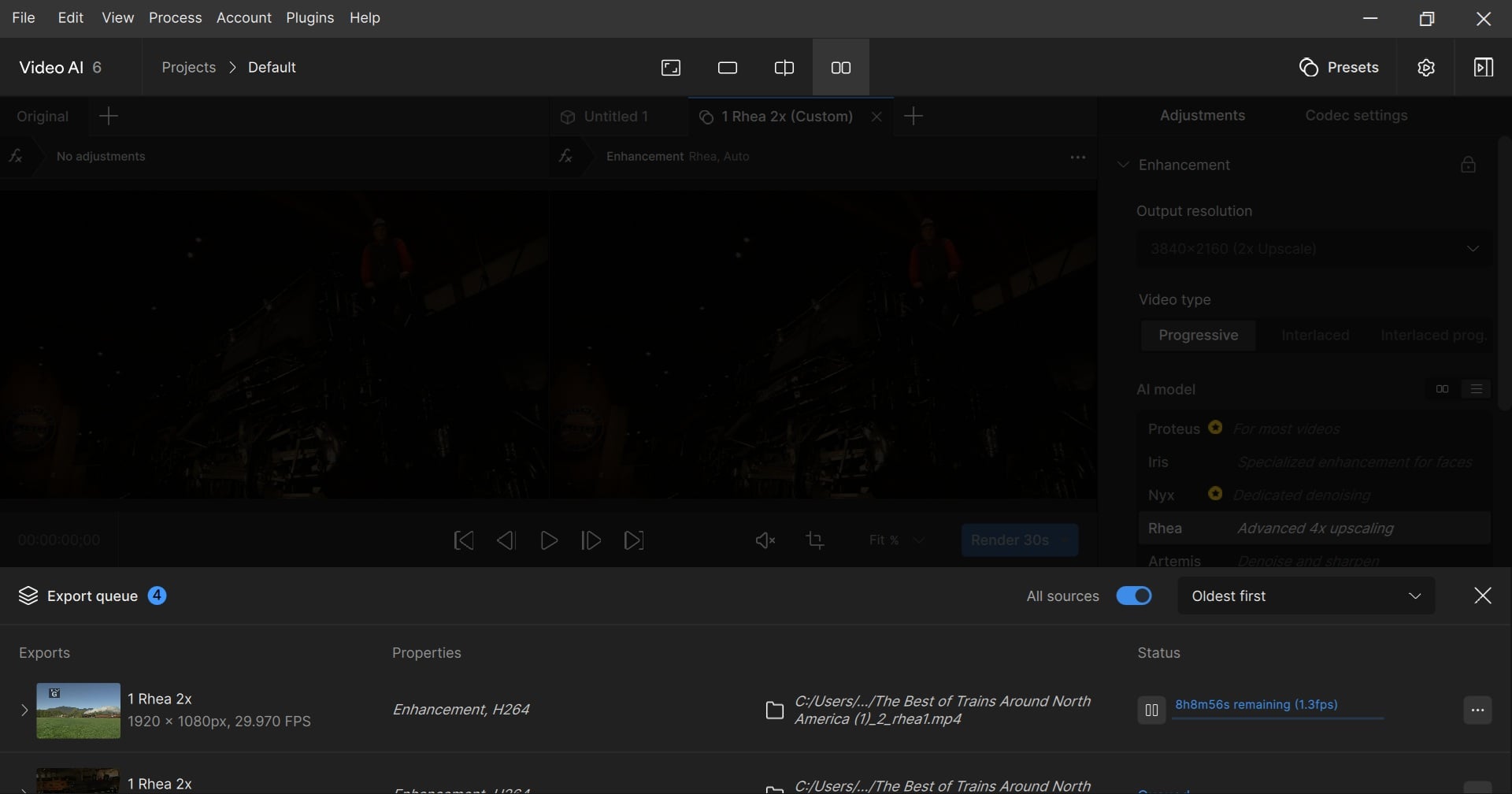
Task: Expand the first Rhea 2x export row
Action: pyautogui.click(x=24, y=711)
